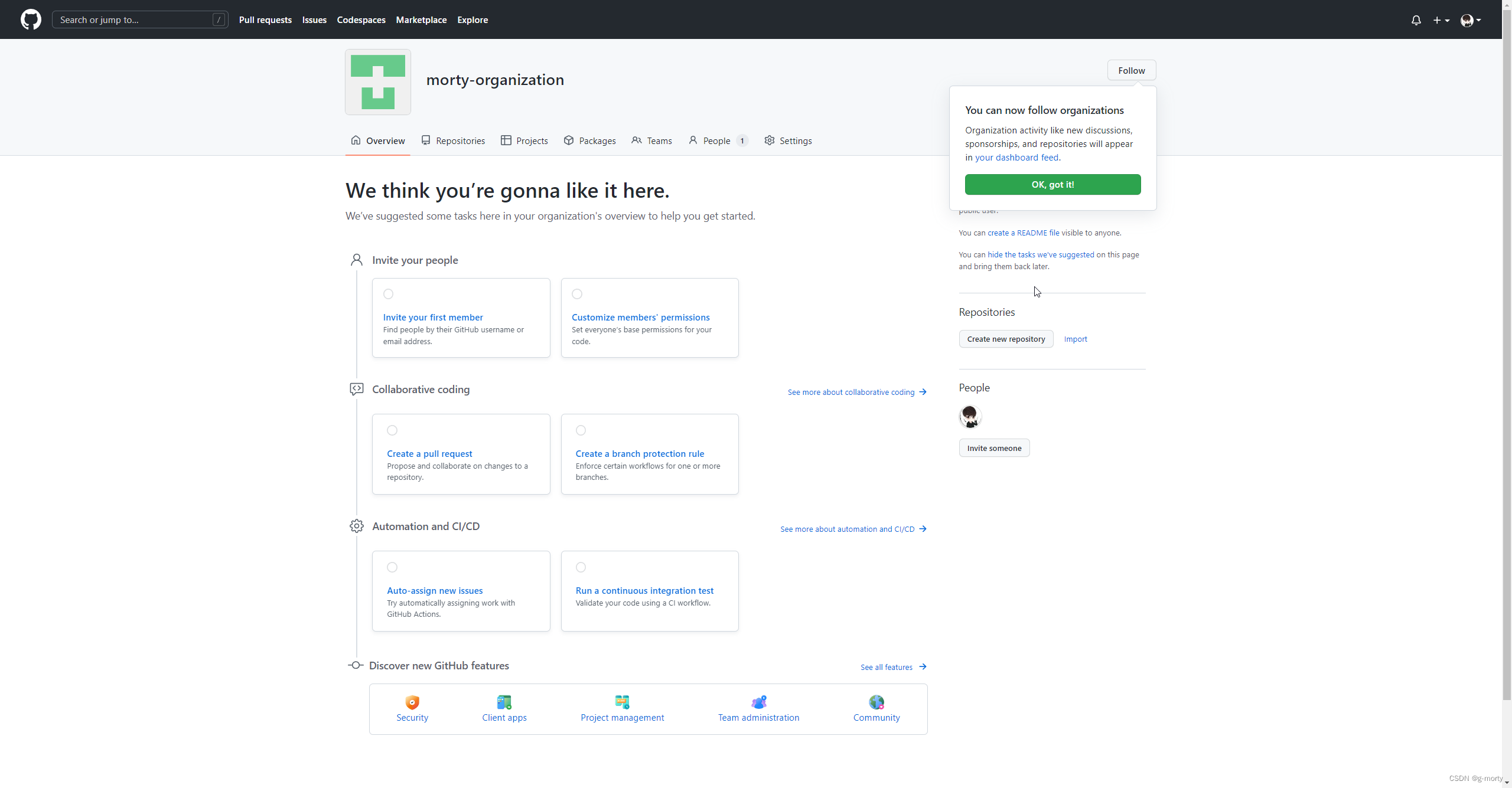
Task: Open Issues in top navigation
Action: (314, 19)
